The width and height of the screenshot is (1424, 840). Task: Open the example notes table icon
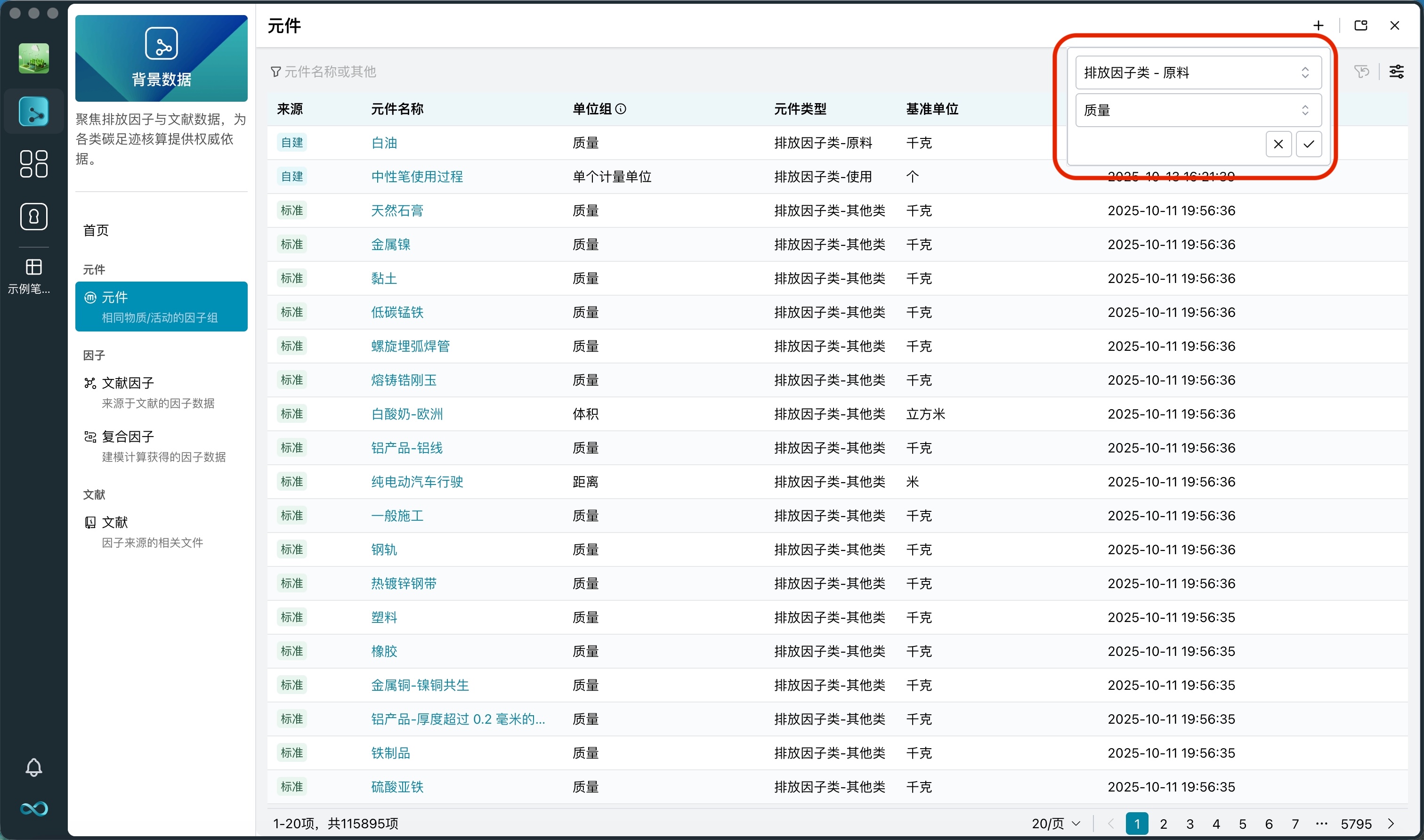coord(33,267)
